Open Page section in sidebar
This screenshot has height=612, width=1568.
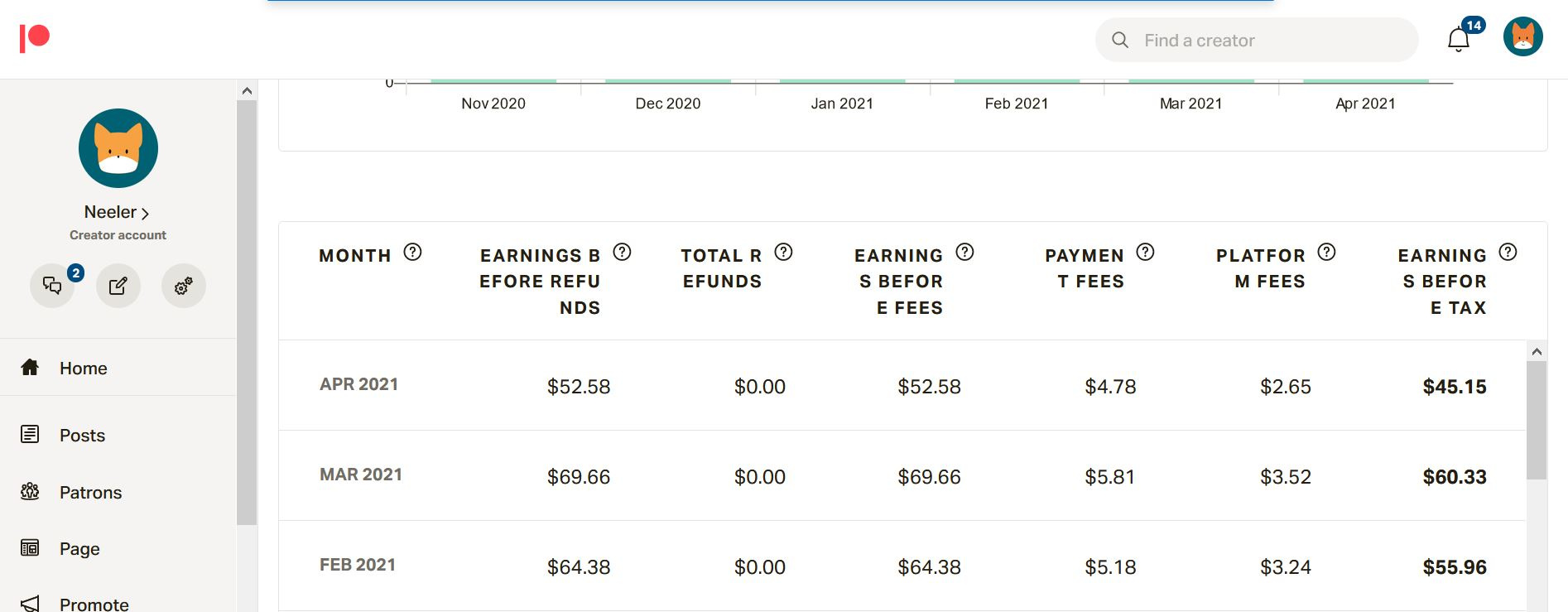click(x=79, y=548)
